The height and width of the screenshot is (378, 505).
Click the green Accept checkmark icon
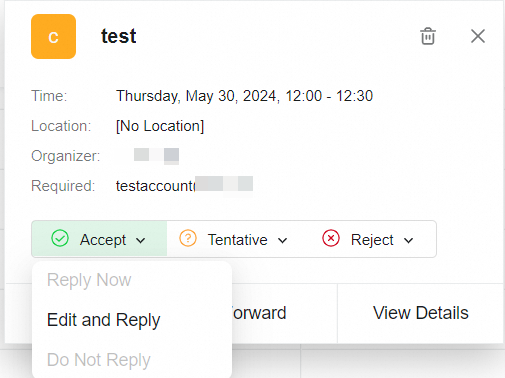coord(60,238)
